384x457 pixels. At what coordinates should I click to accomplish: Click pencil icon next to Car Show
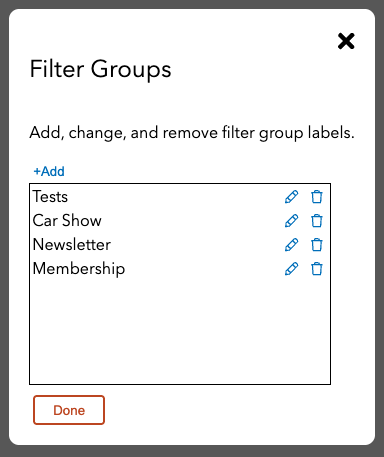291,221
